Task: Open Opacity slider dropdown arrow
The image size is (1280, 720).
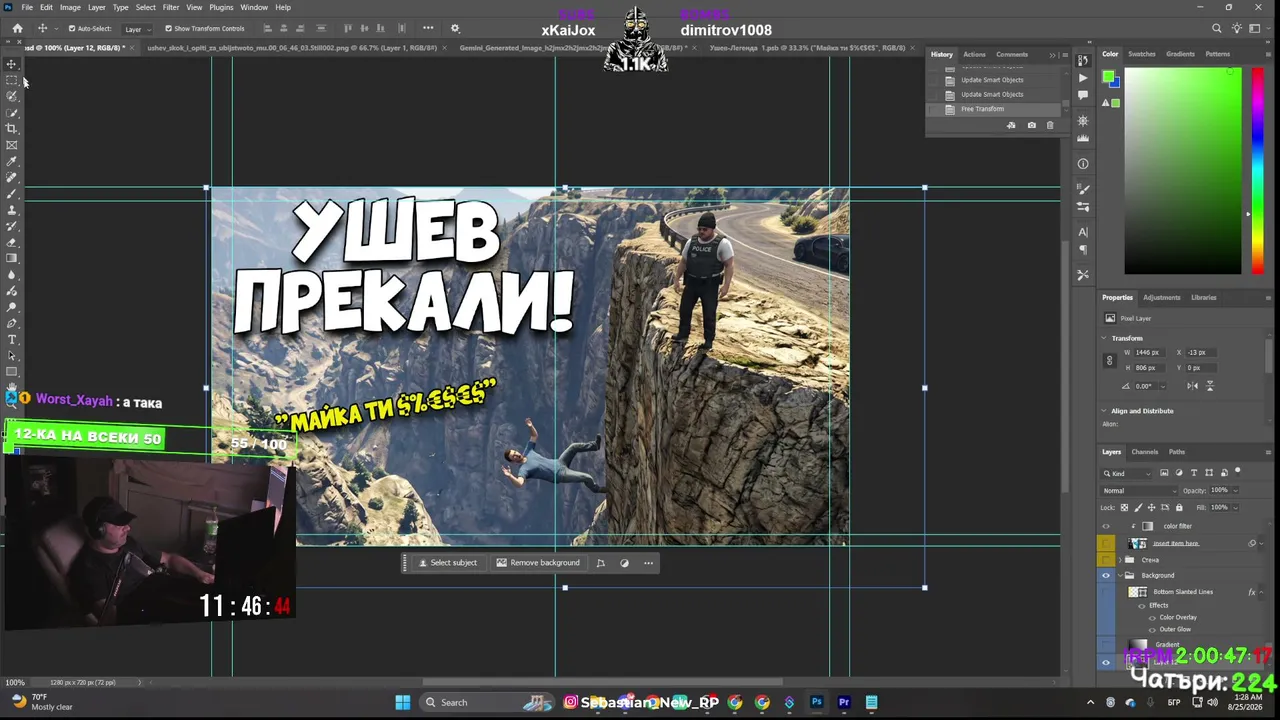Action: click(x=1236, y=491)
